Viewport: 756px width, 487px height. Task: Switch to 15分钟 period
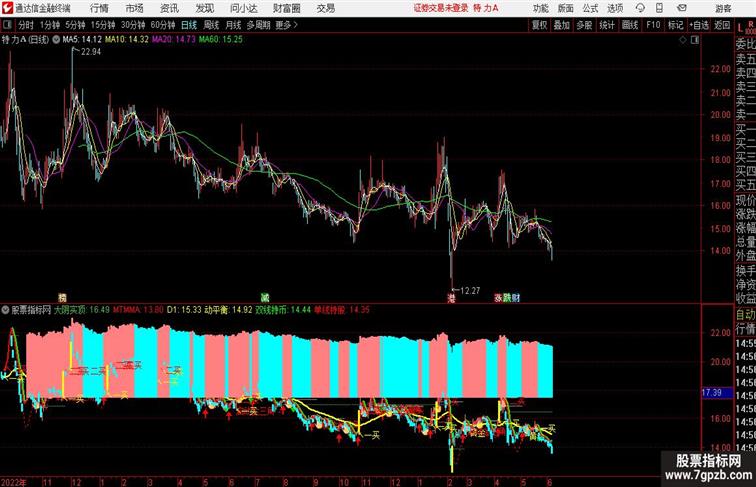[x=103, y=25]
